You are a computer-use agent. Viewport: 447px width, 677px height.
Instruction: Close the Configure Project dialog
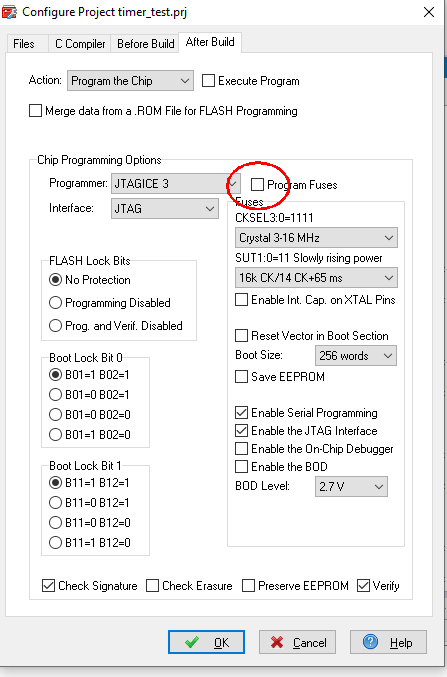coord(429,12)
